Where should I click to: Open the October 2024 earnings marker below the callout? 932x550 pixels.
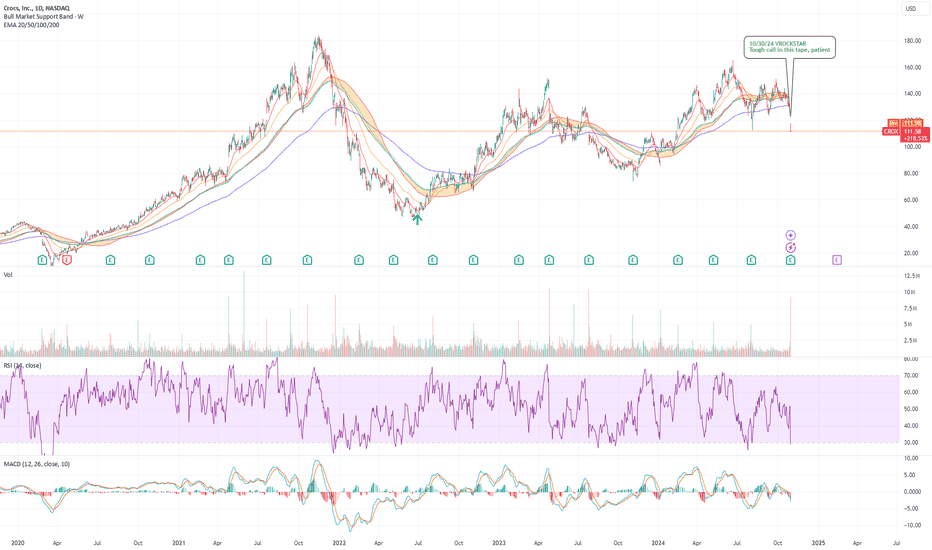click(x=791, y=260)
